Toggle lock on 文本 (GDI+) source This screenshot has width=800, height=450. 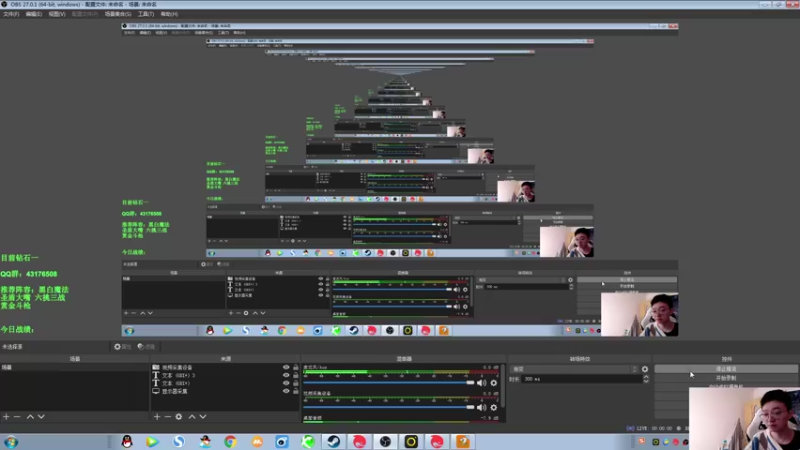[295, 383]
